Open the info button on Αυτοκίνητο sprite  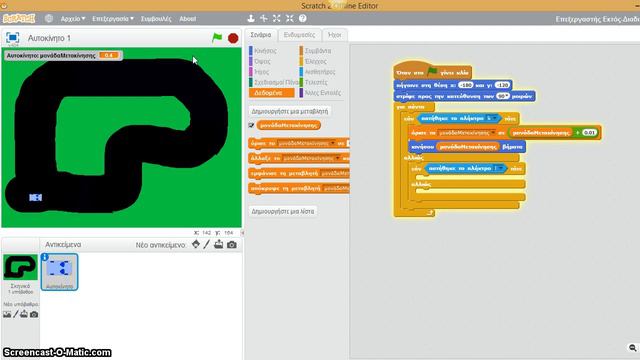44,257
